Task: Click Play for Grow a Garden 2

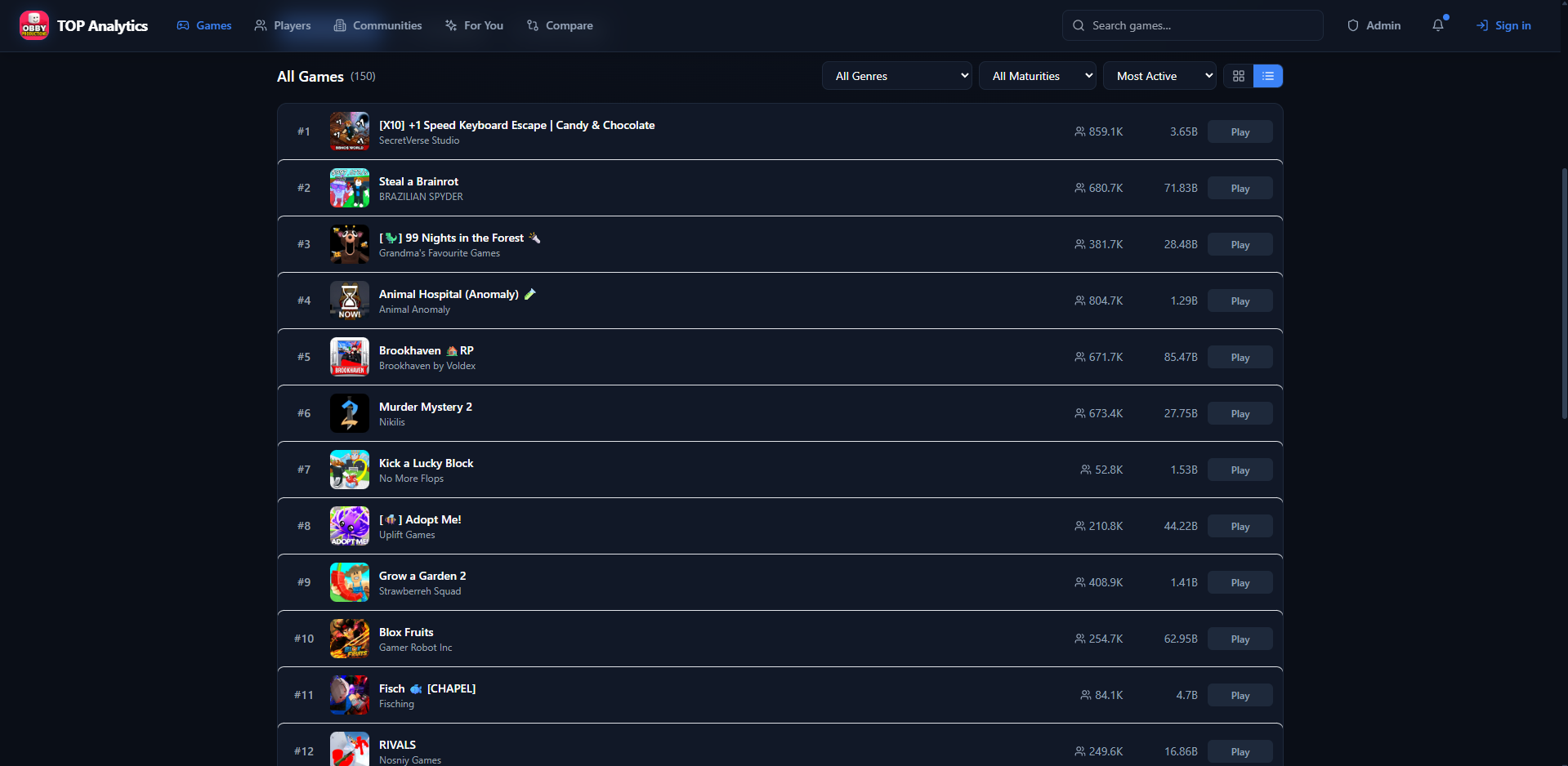Action: coord(1240,582)
